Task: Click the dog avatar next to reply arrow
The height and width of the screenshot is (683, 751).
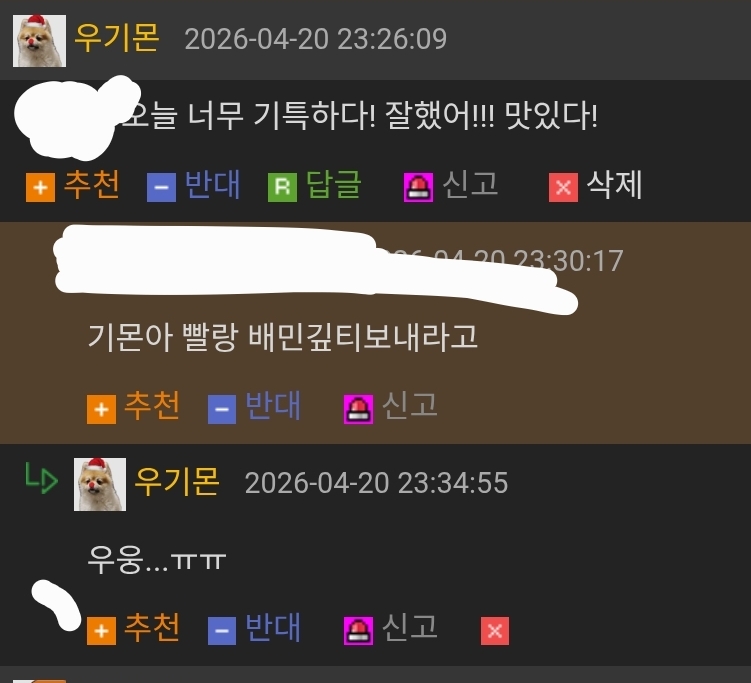Action: pos(100,484)
